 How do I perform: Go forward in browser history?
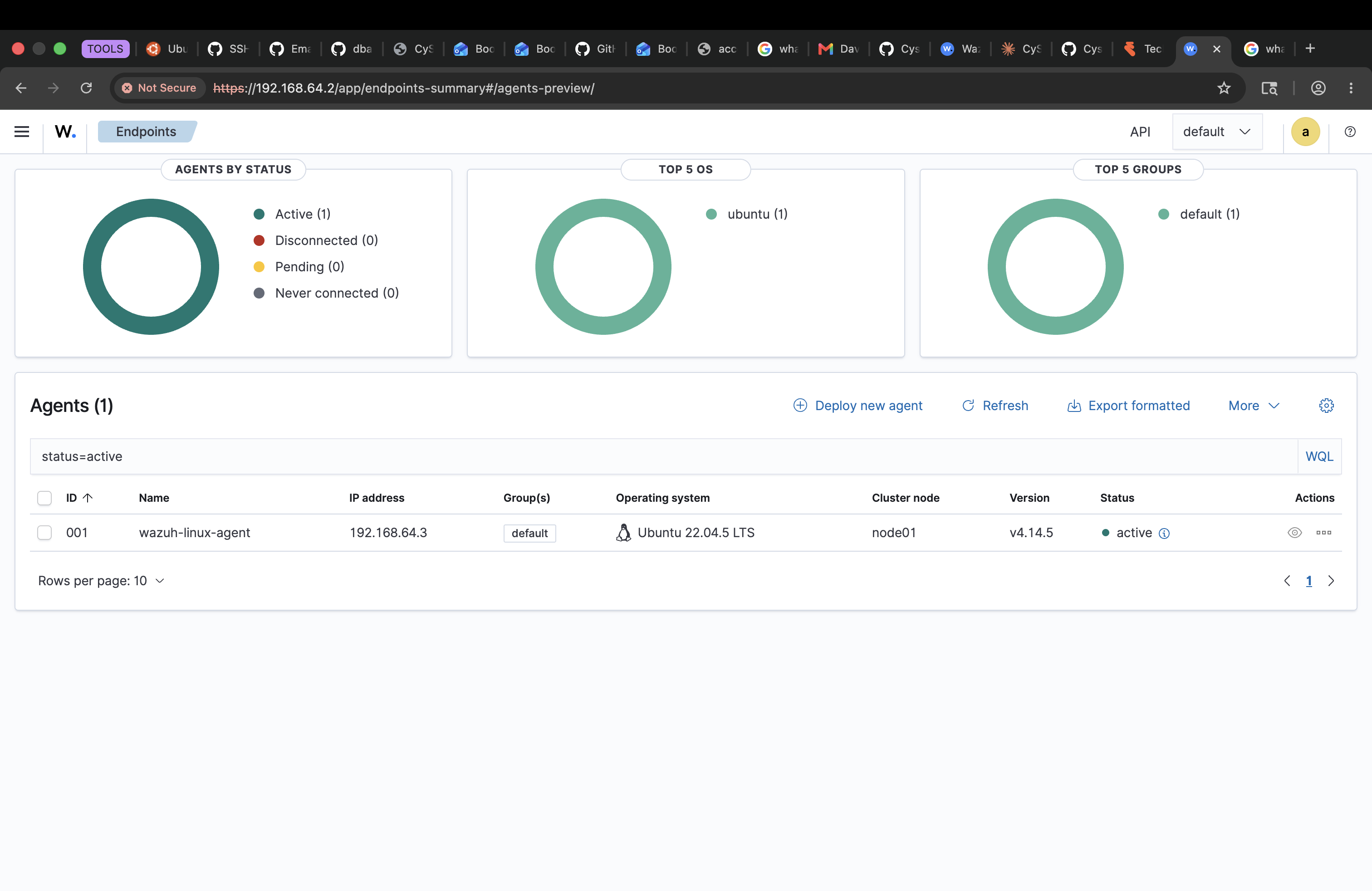tap(54, 88)
